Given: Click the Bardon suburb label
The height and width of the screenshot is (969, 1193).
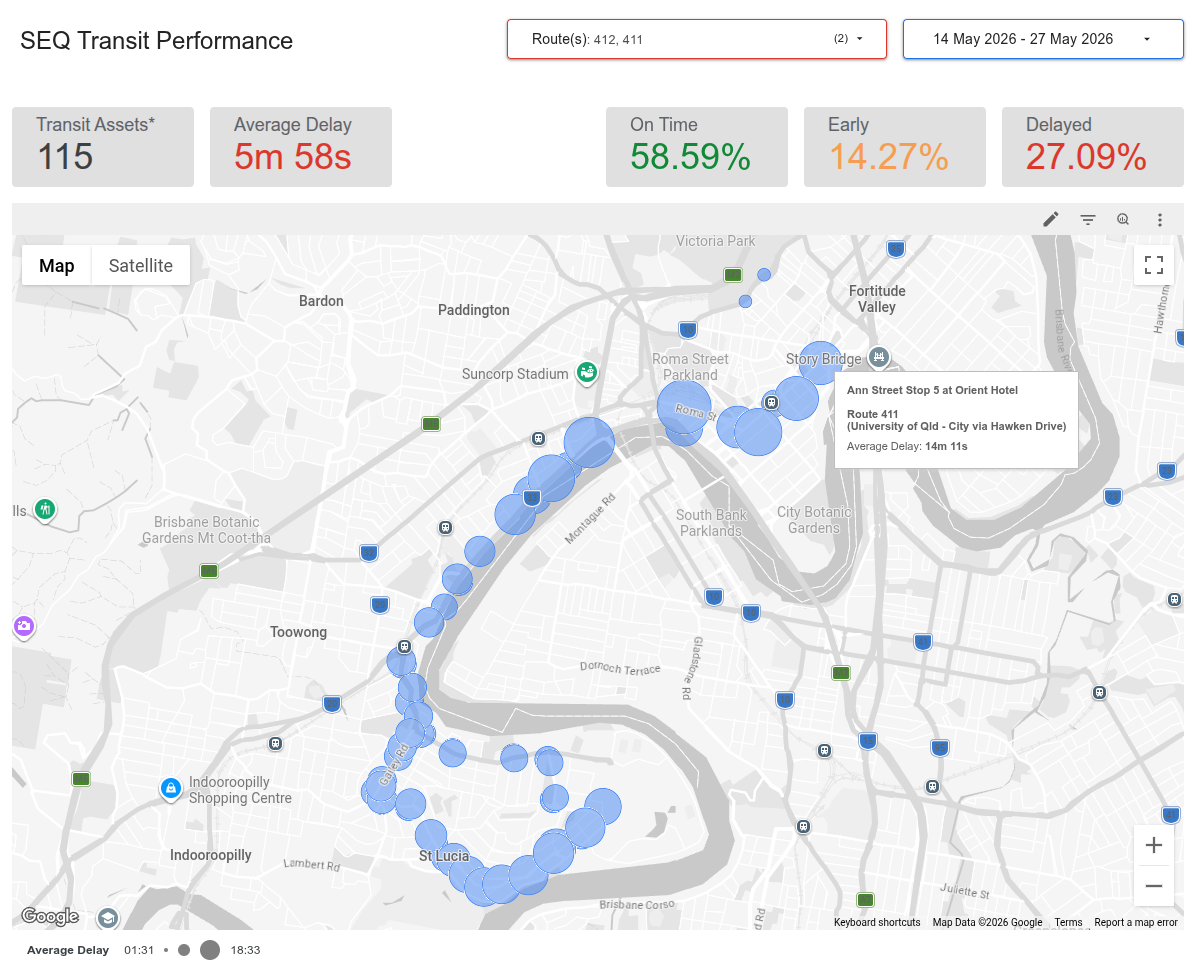Looking at the screenshot, I should coord(321,300).
